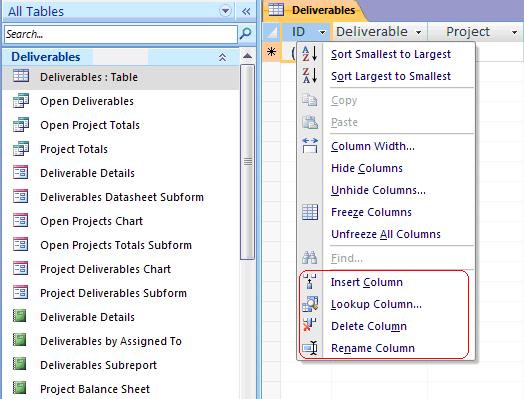
Task: Click the Deliverables group header
Action: (121, 57)
